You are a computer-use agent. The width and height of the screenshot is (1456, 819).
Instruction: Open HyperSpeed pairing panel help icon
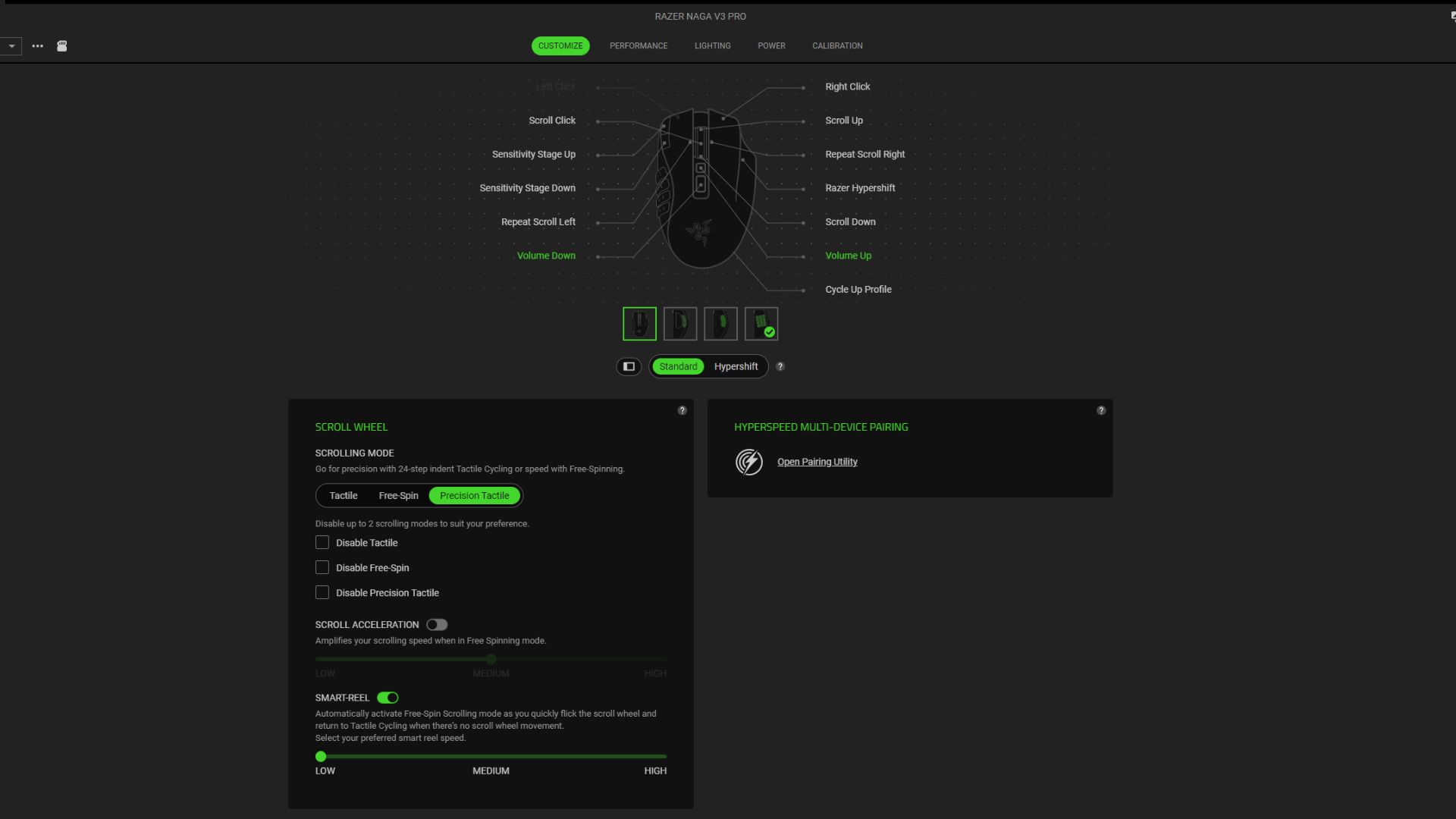pyautogui.click(x=1101, y=410)
